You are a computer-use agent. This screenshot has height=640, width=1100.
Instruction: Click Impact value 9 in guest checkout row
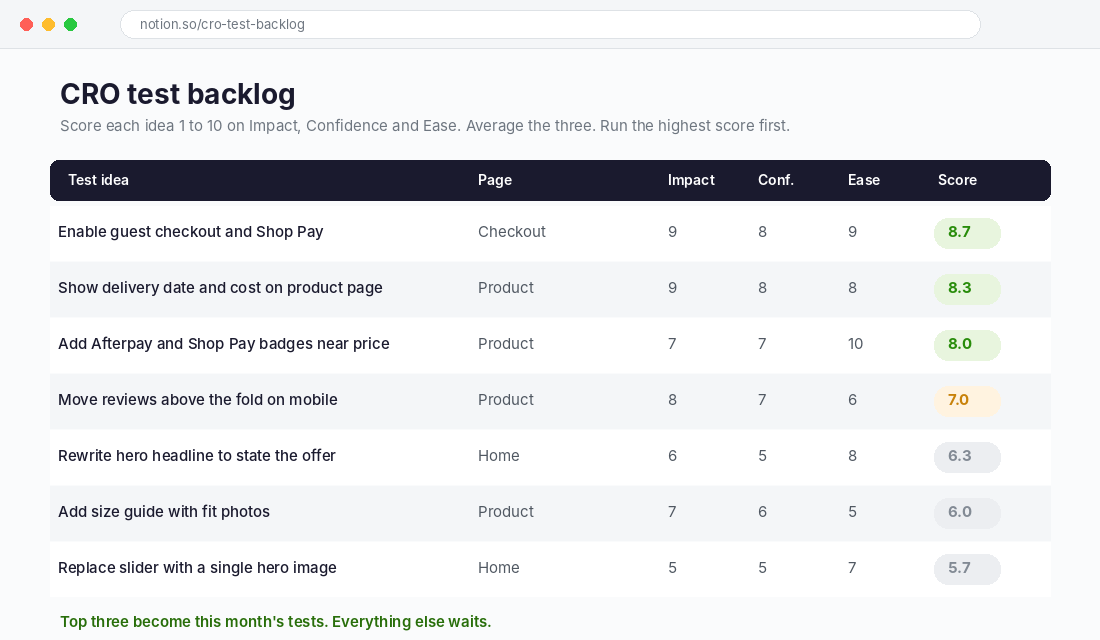[x=672, y=232]
